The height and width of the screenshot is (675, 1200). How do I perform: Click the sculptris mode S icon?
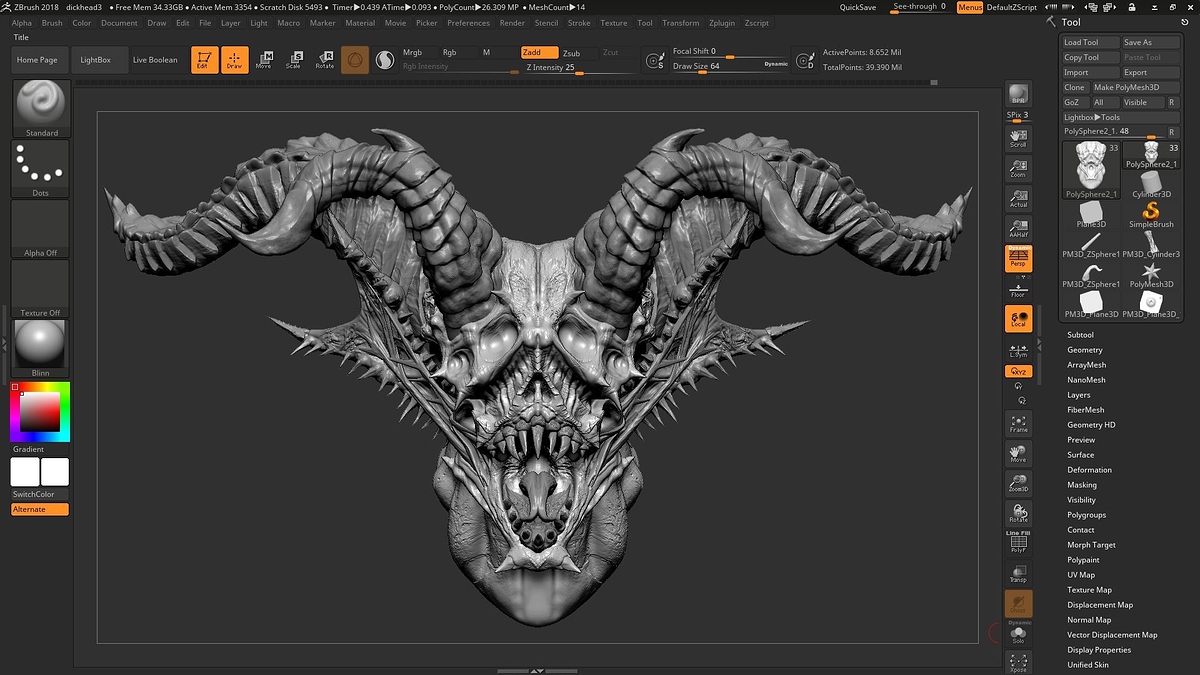point(384,60)
